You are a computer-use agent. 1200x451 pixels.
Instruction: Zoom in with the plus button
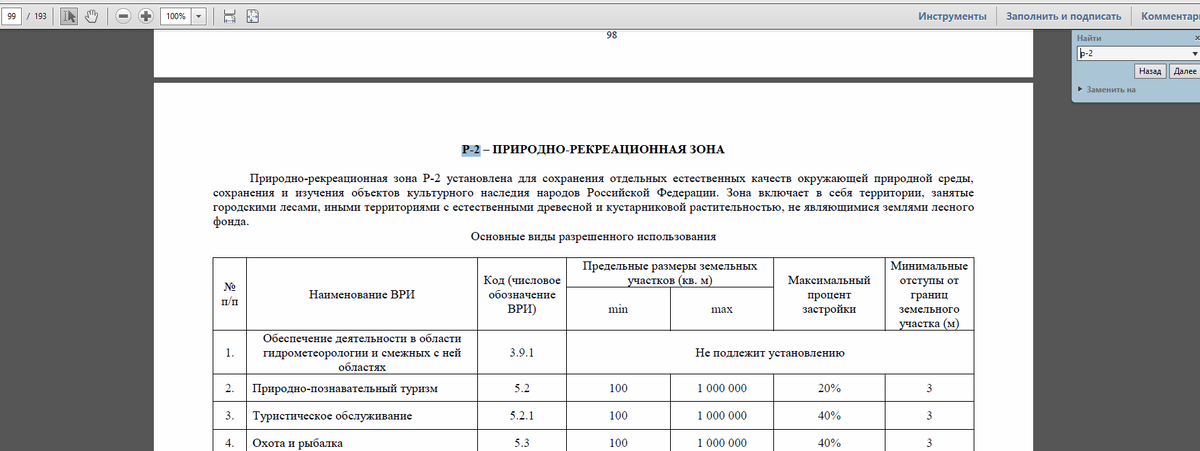click(146, 17)
